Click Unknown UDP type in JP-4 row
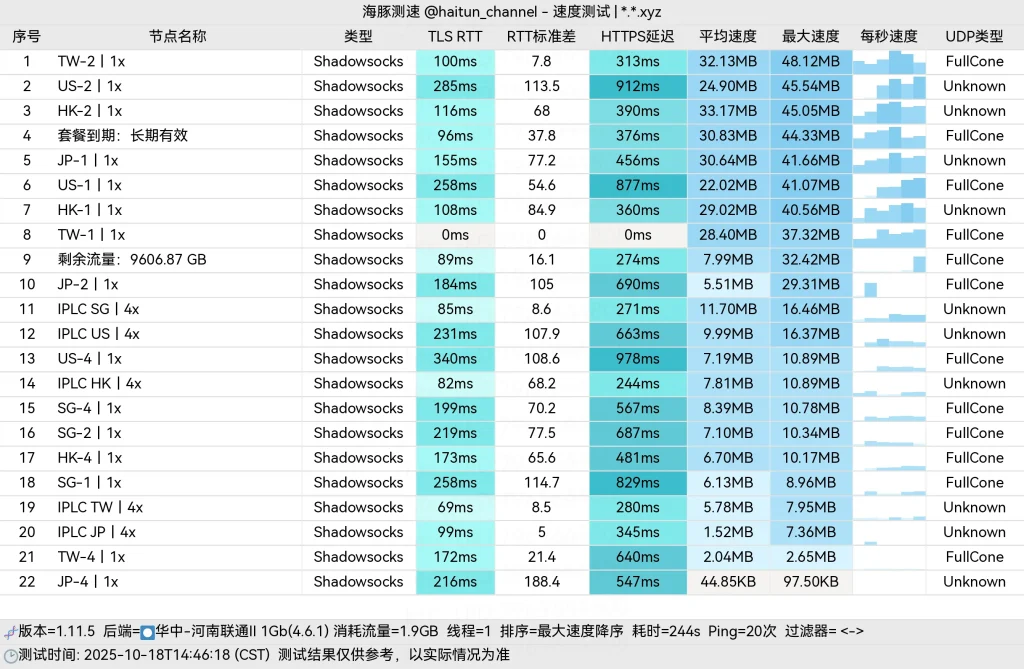1024x669 pixels. 974,582
